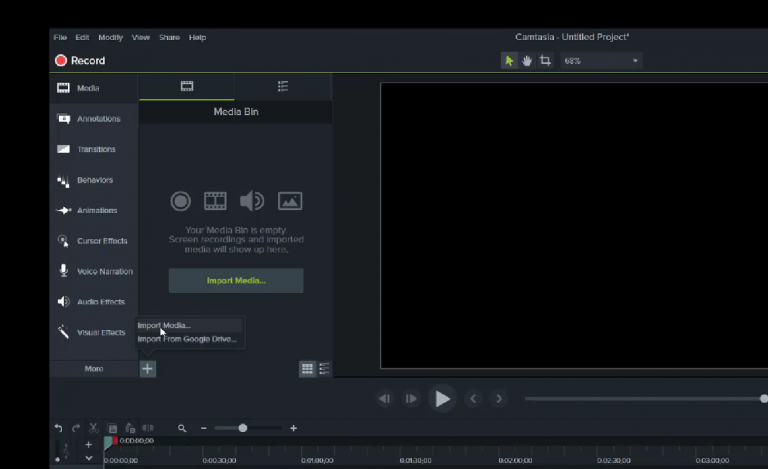
Task: Click the screen recording circle icon
Action: pos(180,201)
